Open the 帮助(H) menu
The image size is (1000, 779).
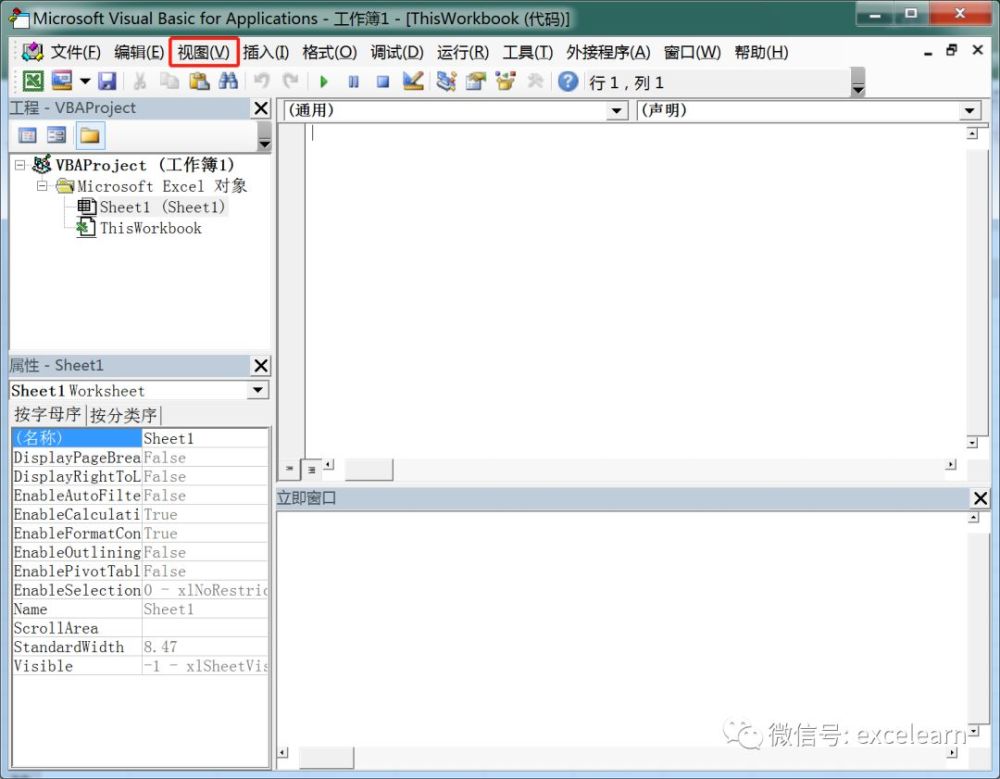pos(761,52)
